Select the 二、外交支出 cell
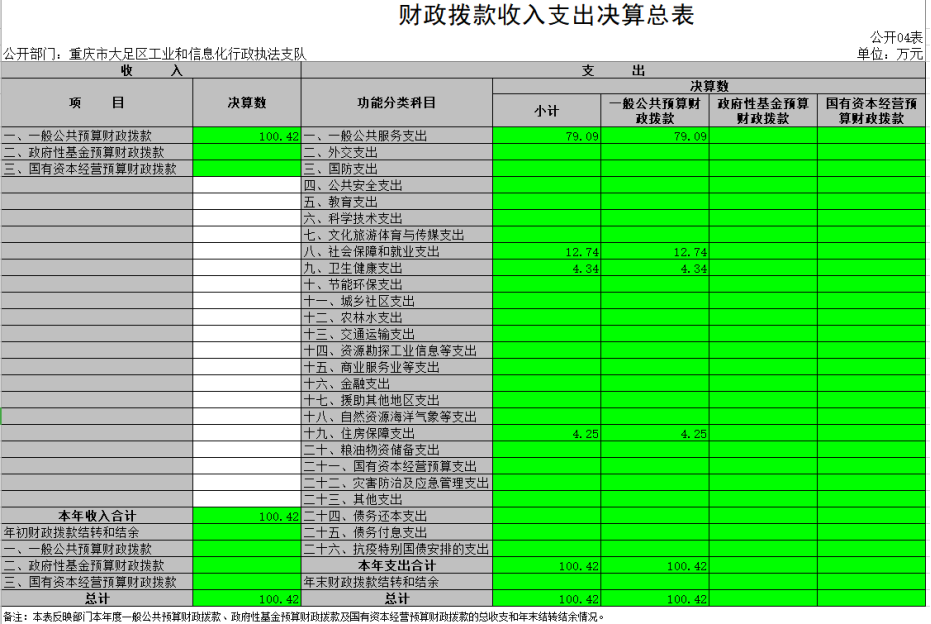Screen dimensions: 931x624 pos(397,153)
